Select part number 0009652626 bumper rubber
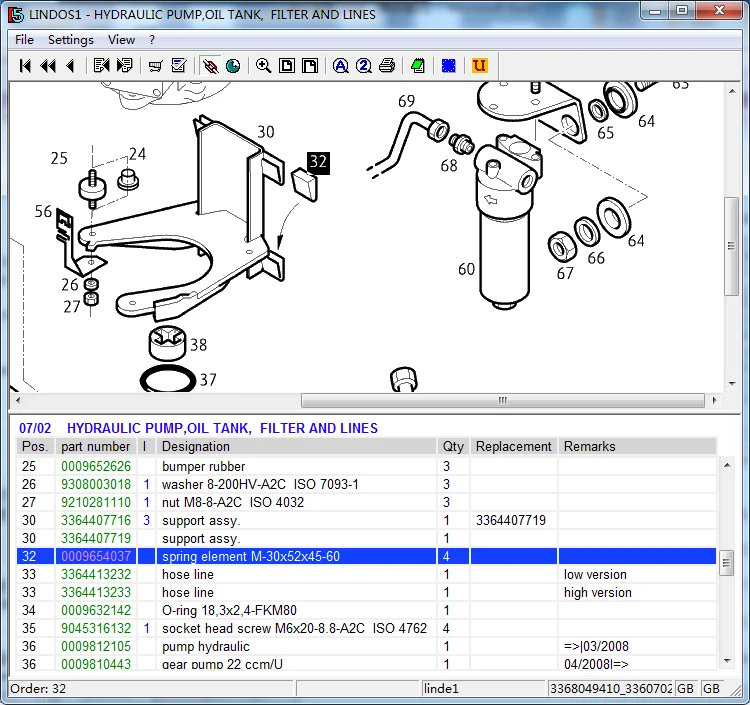750x705 pixels. (96, 467)
